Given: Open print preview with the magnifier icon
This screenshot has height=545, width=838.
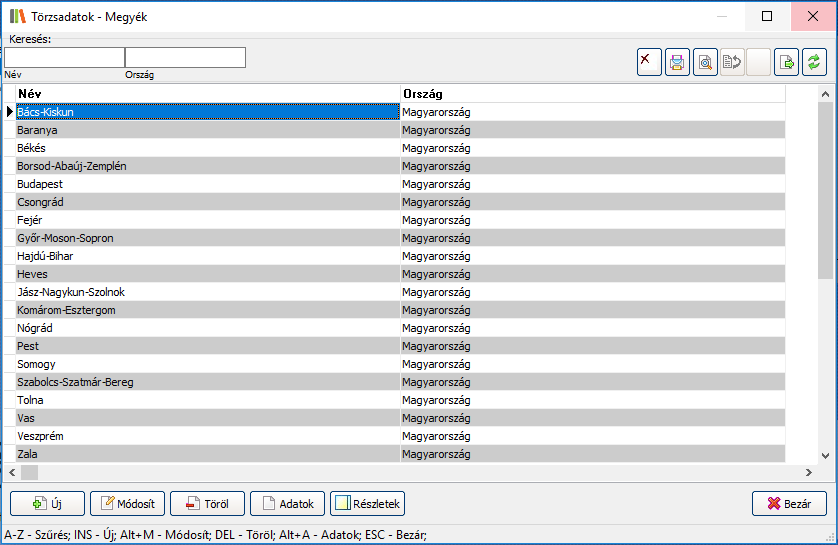Looking at the screenshot, I should 705,62.
